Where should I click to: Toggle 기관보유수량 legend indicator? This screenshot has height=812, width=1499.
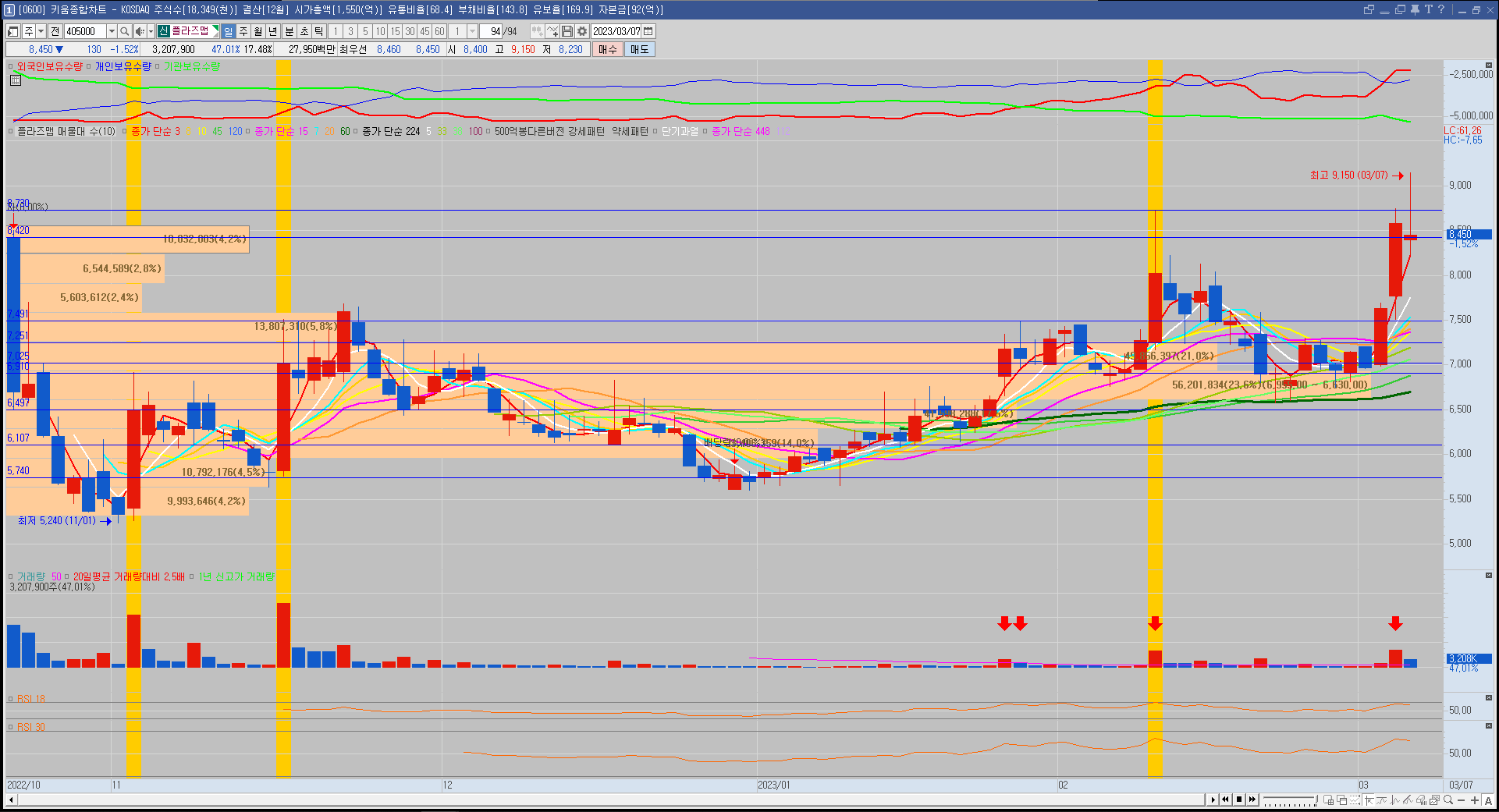click(192, 66)
